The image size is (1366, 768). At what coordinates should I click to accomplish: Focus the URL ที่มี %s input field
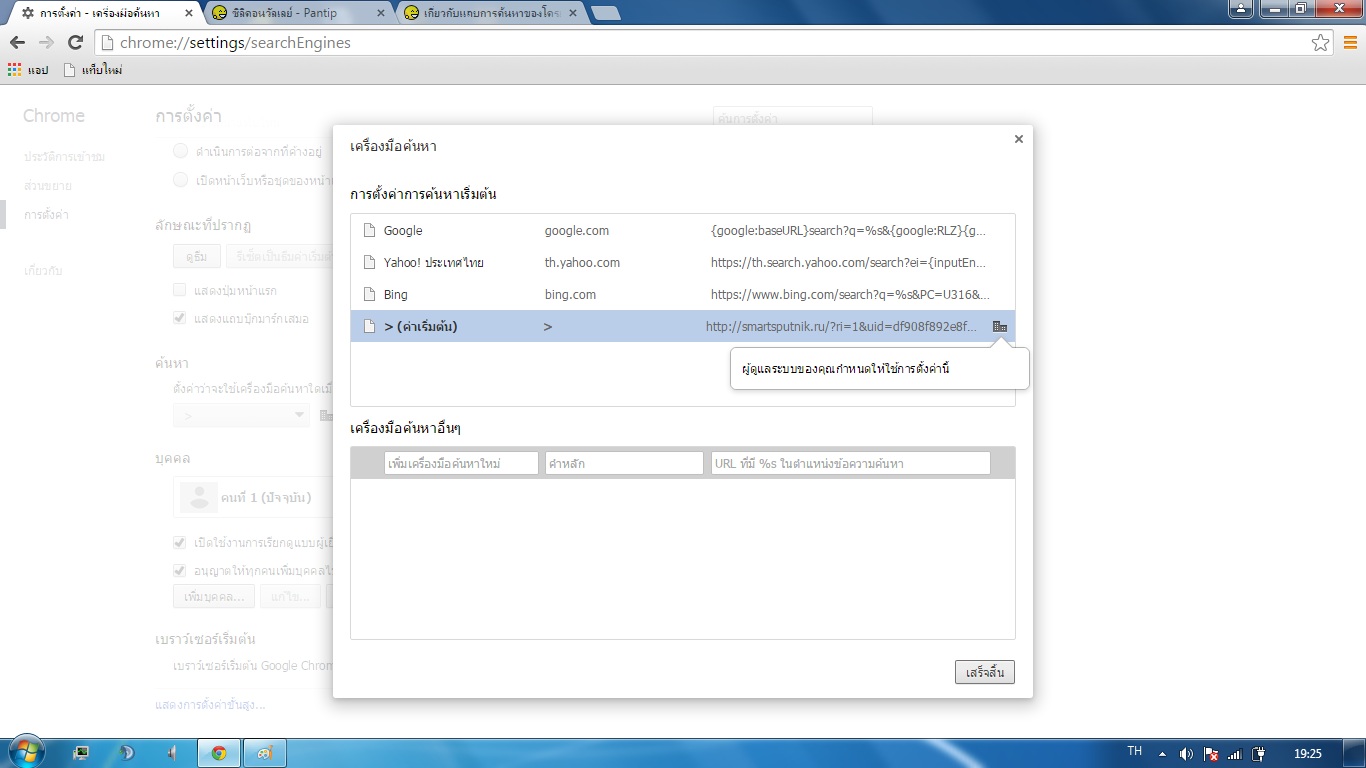(850, 463)
